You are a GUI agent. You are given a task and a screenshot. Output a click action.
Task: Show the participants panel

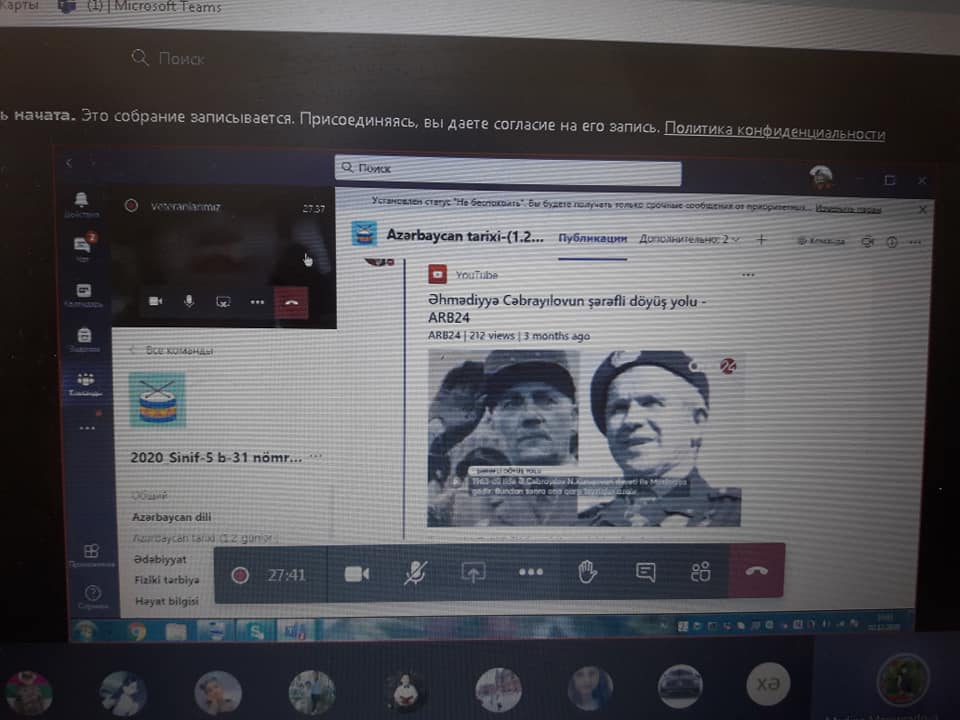(700, 571)
